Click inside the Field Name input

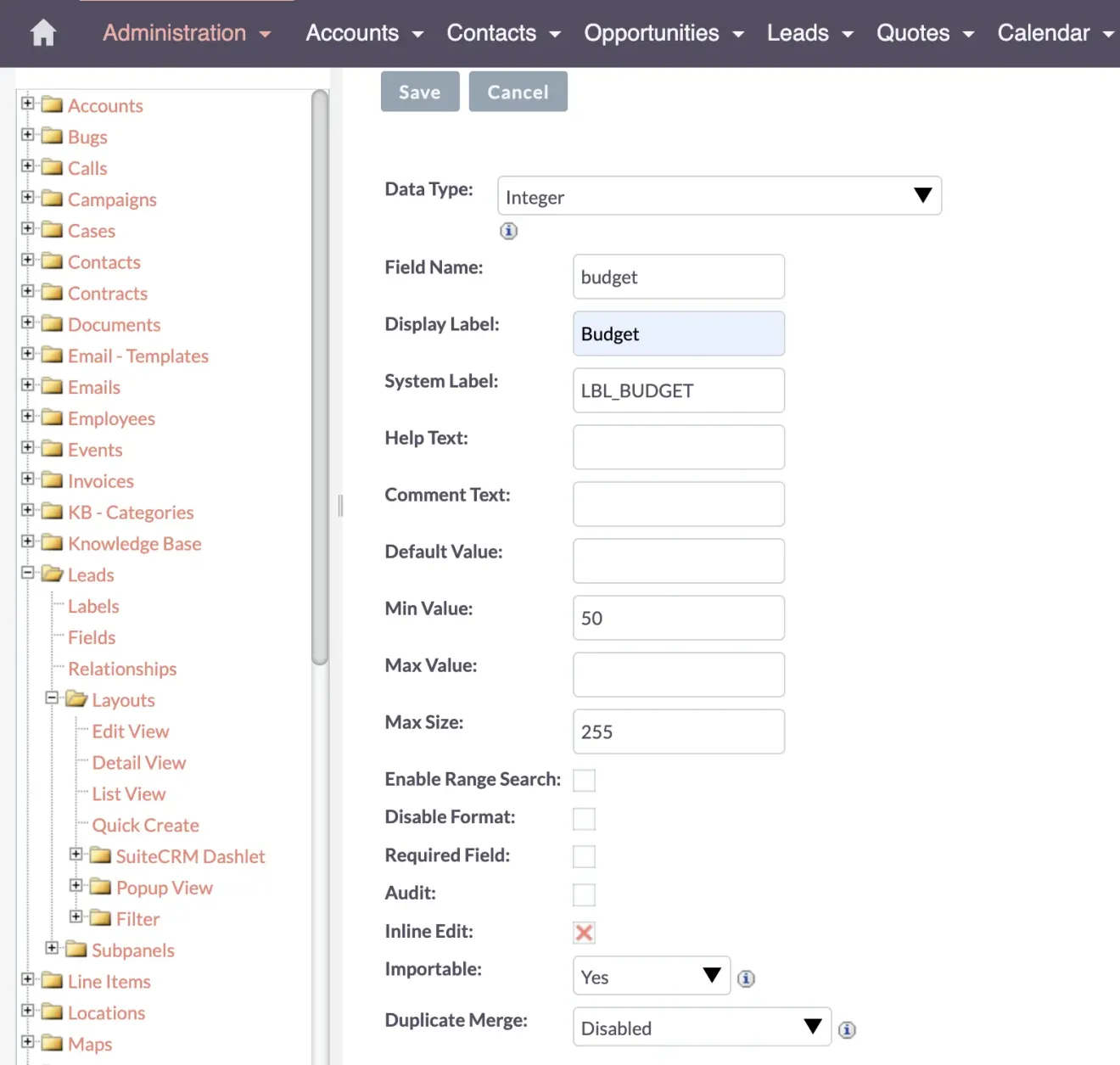[x=678, y=277]
